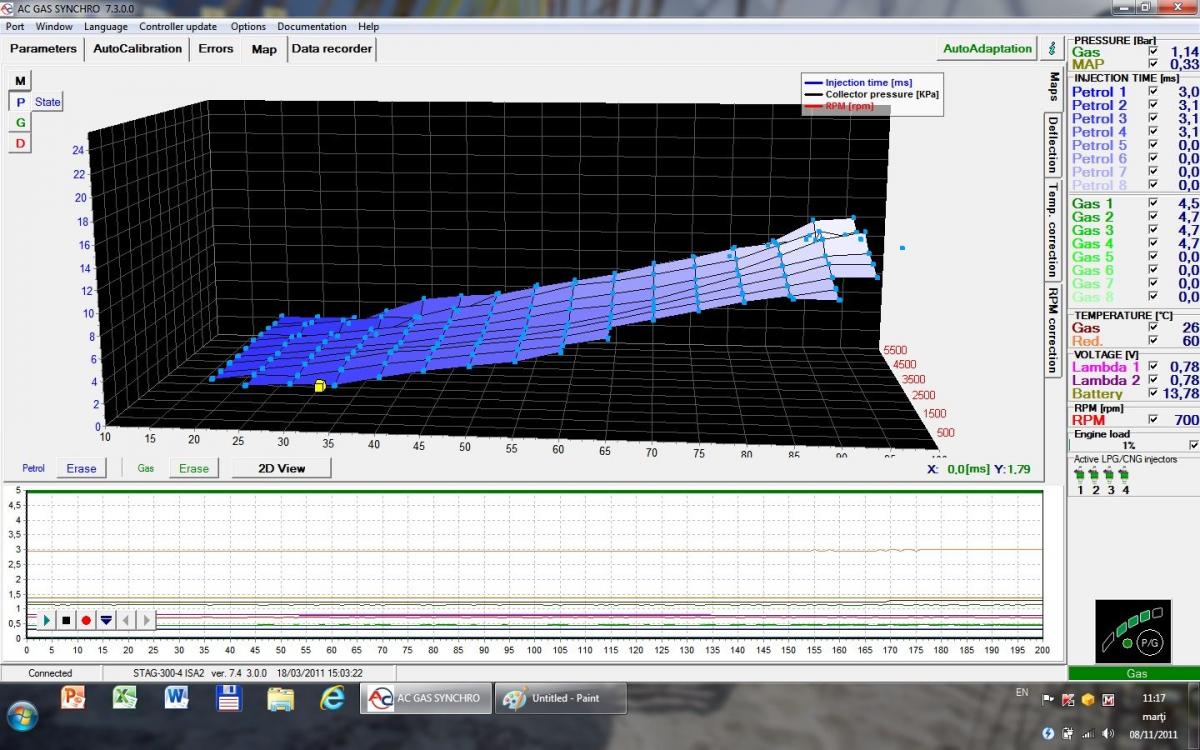Toggle the Lambda 1 voltage checkbox
Screen dimensions: 1200x750
coord(1154,367)
